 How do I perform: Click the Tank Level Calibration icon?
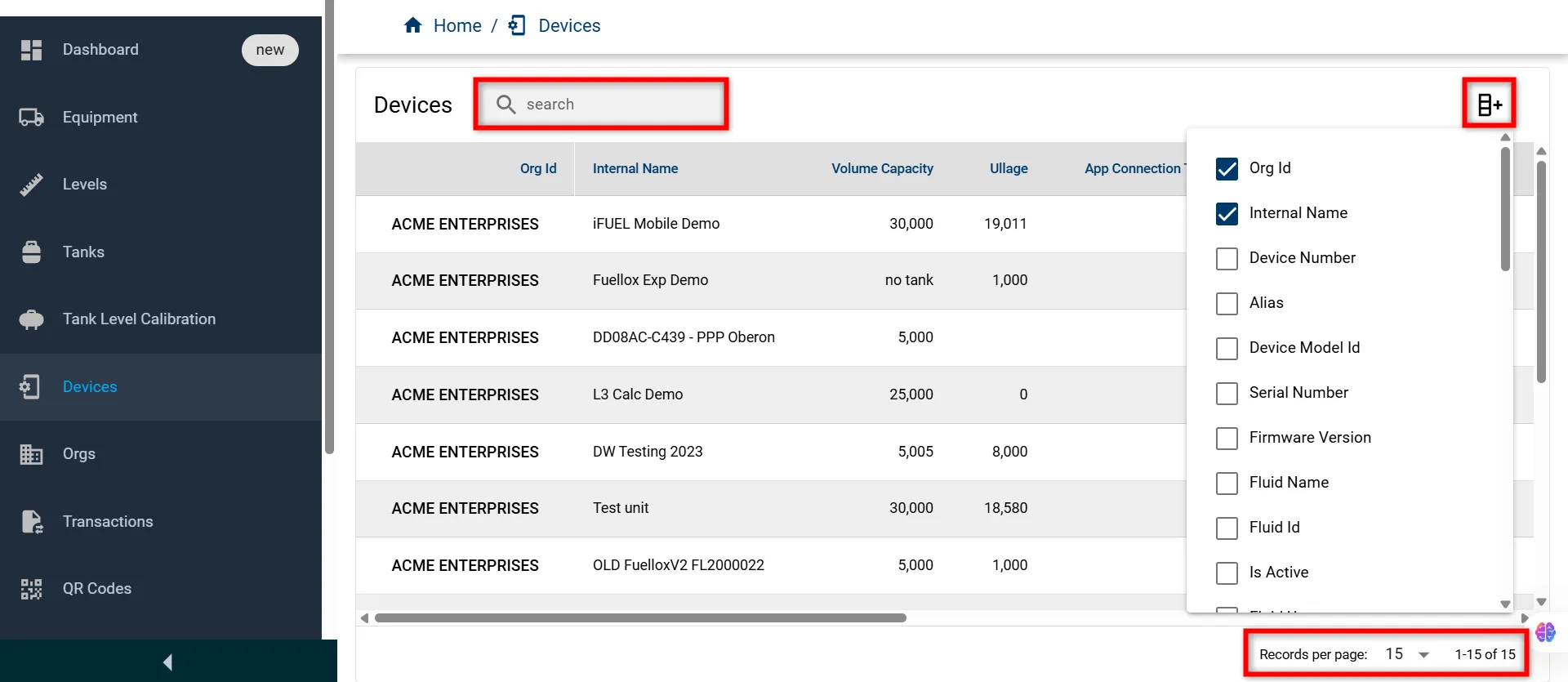point(31,319)
